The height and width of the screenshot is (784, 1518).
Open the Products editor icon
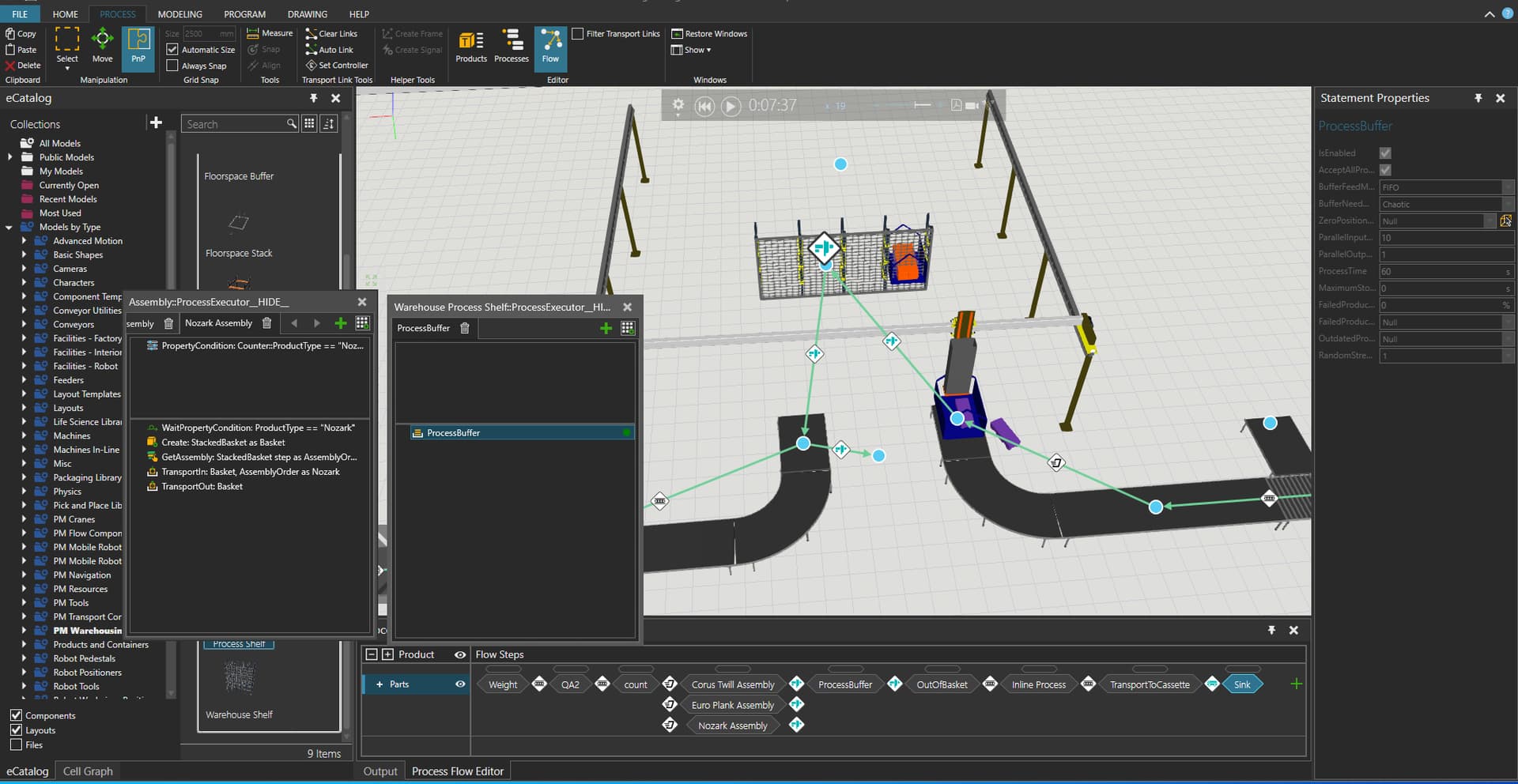coord(471,47)
